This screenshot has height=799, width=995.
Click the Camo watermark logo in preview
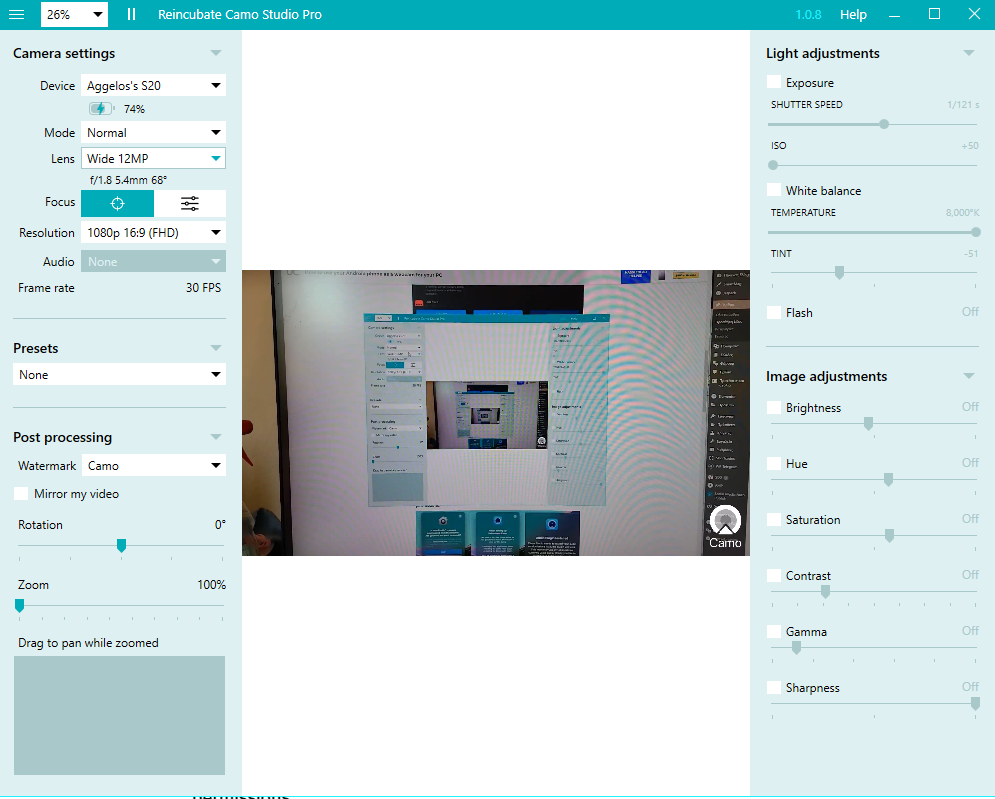point(725,527)
